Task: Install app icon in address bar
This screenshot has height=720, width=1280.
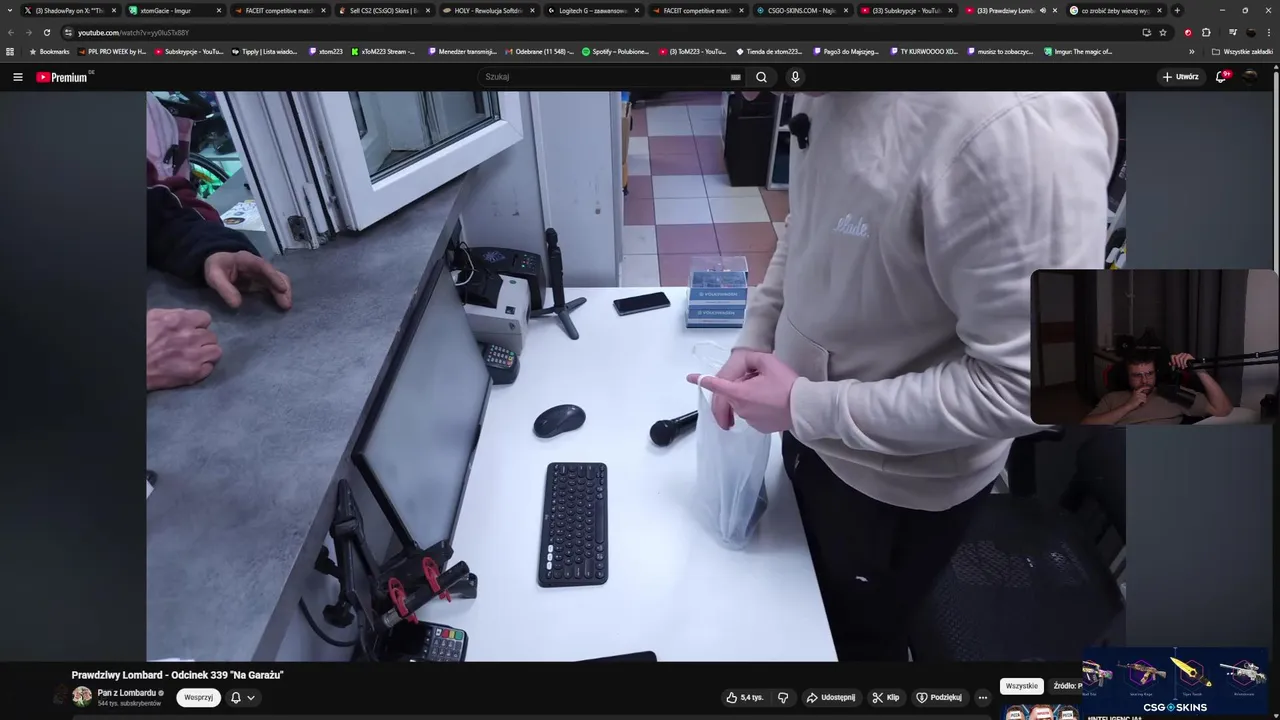Action: coord(1146,32)
